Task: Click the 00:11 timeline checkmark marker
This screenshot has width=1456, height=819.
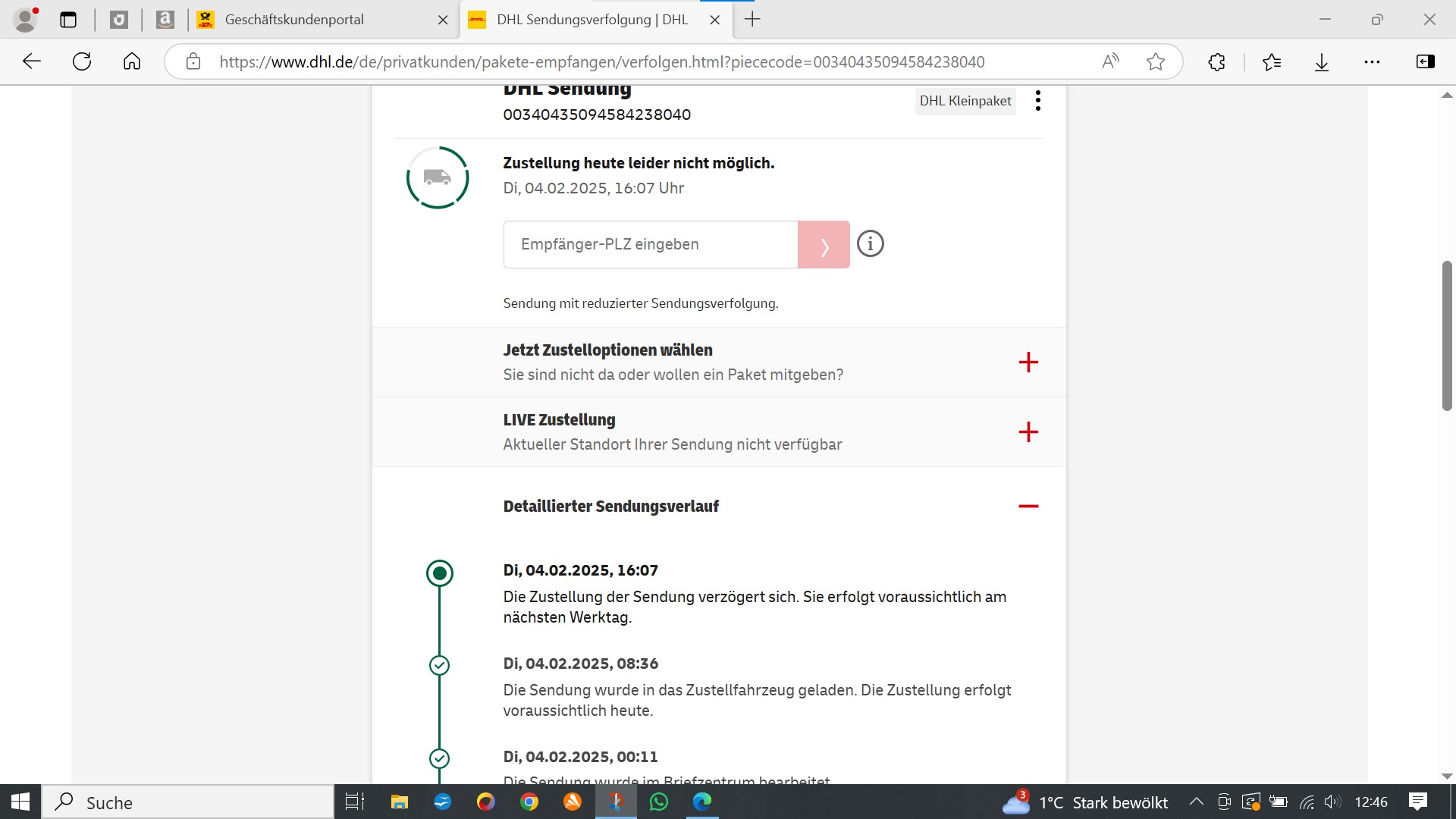Action: coord(440,758)
